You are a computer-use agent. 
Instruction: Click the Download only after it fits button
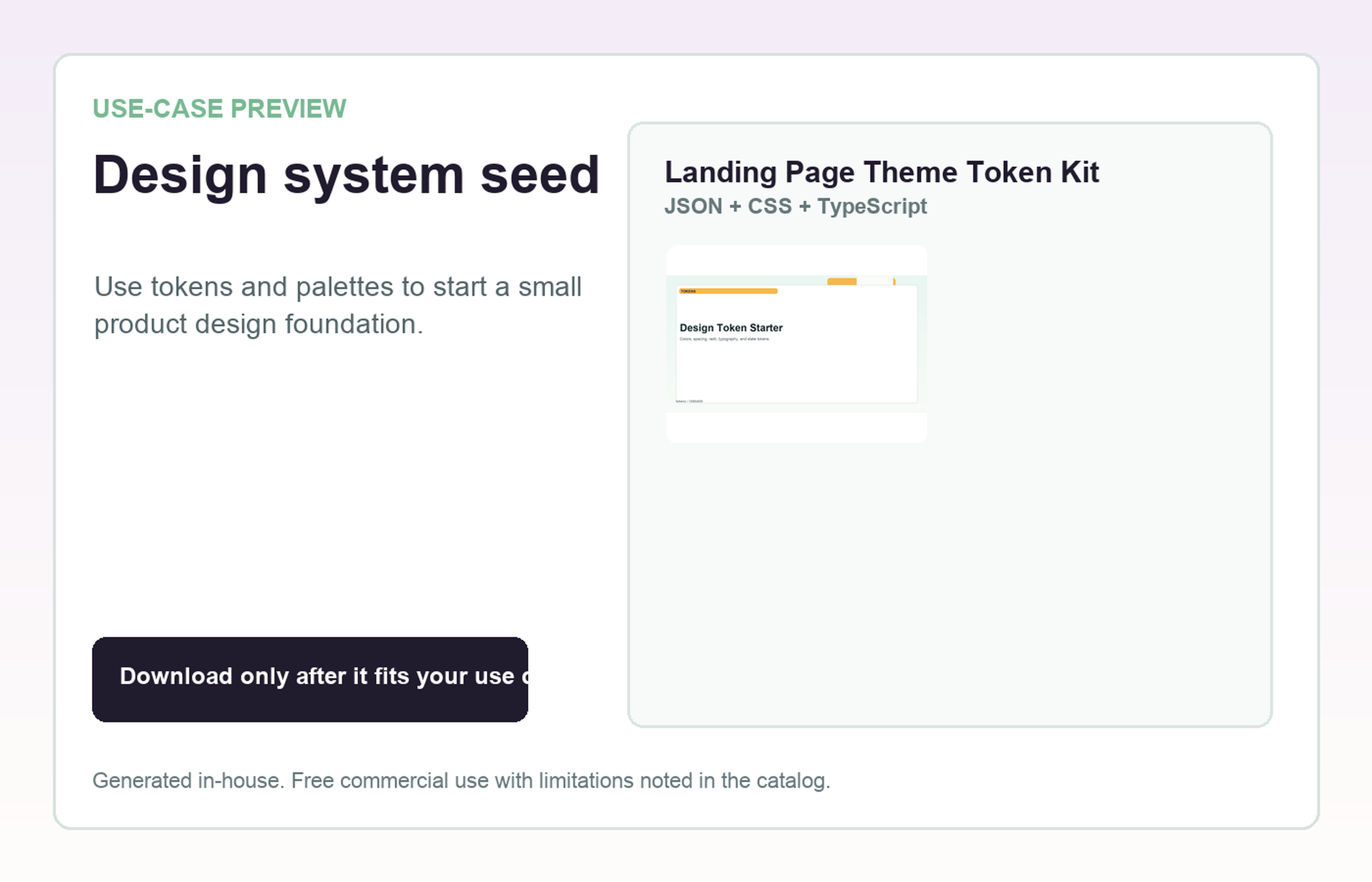coord(310,679)
